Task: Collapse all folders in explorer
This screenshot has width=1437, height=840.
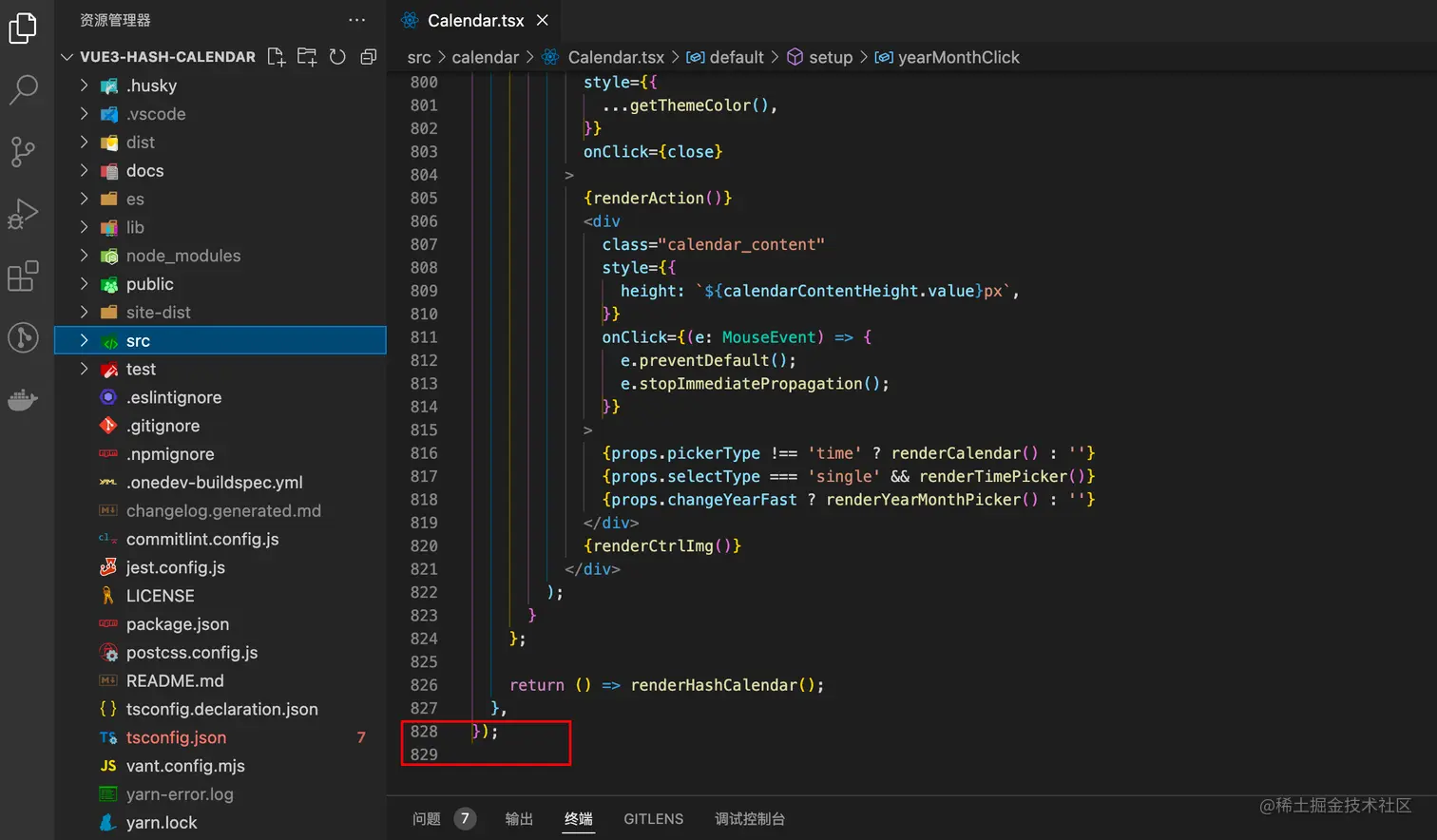Action: coord(369,57)
